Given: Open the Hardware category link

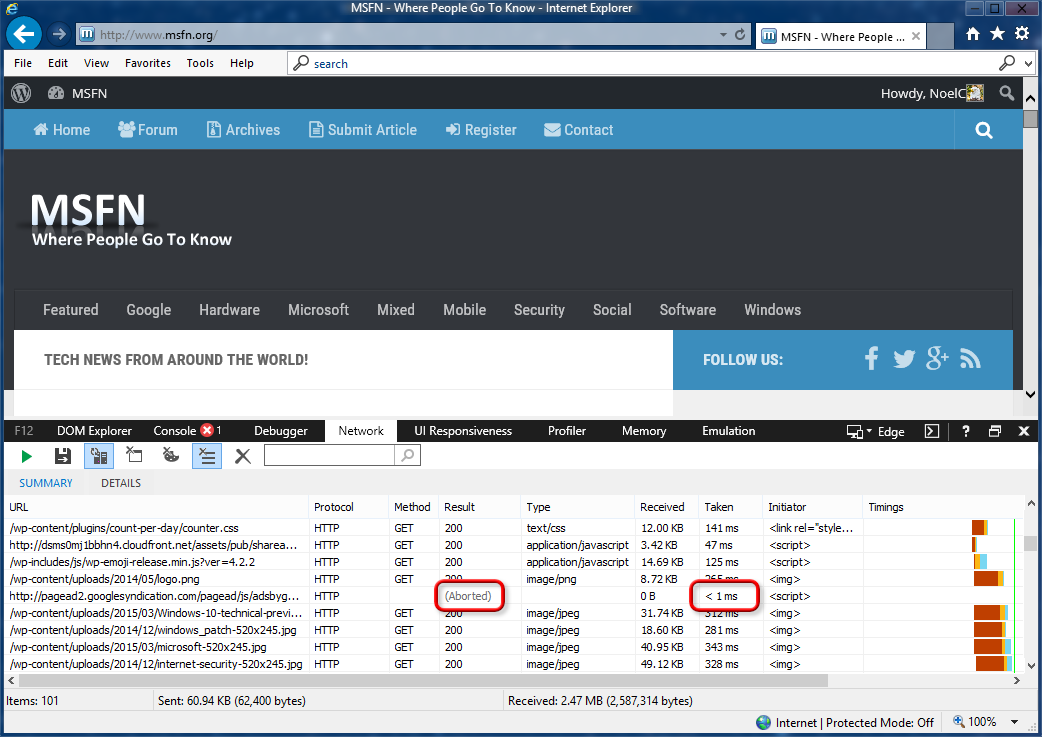Looking at the screenshot, I should (x=229, y=310).
